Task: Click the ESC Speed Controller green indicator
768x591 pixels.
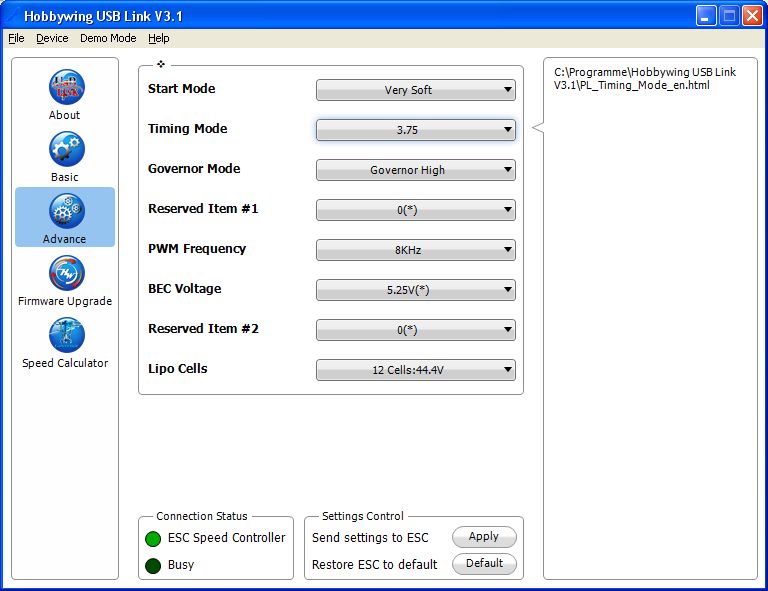Action: [x=153, y=539]
